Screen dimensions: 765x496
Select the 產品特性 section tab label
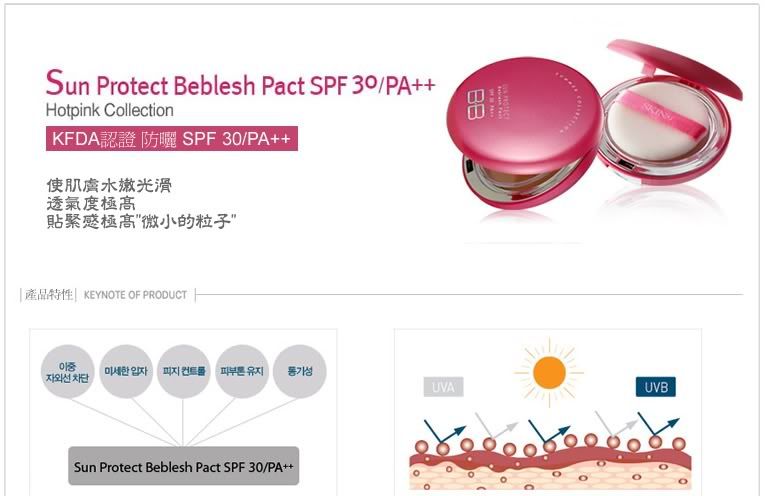49,295
